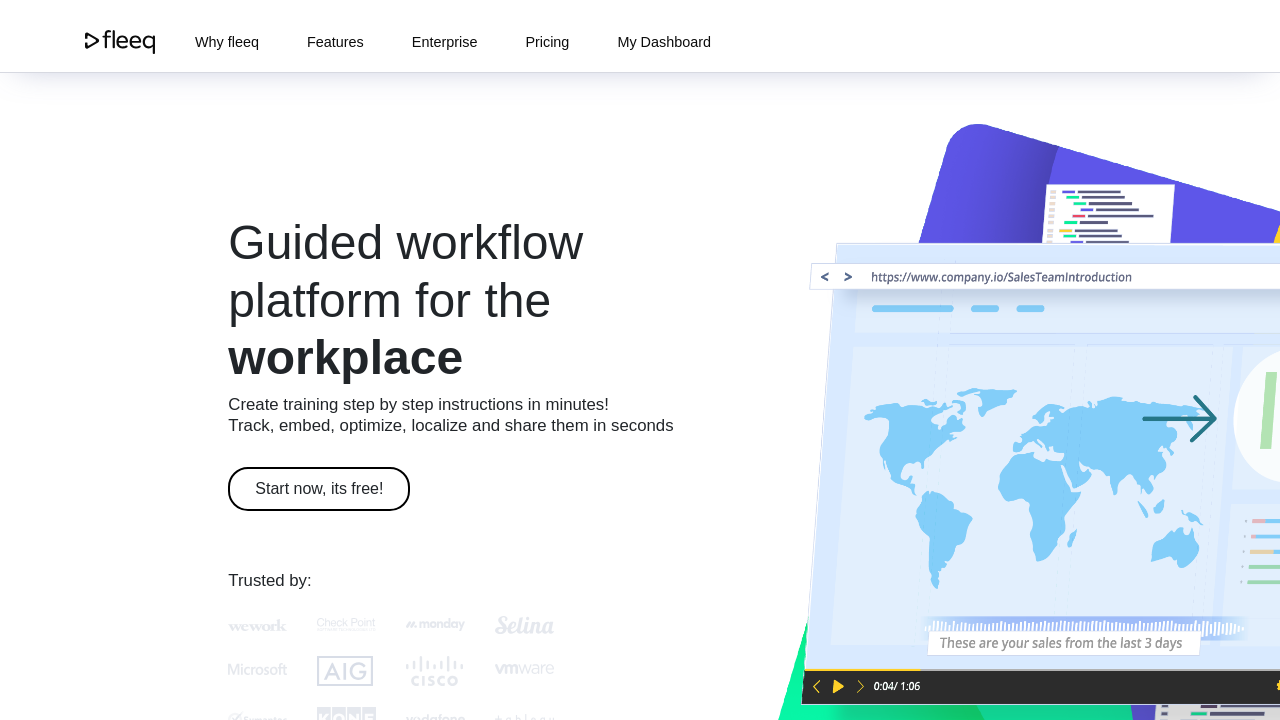Click the Start now, its free! button

pyautogui.click(x=319, y=489)
